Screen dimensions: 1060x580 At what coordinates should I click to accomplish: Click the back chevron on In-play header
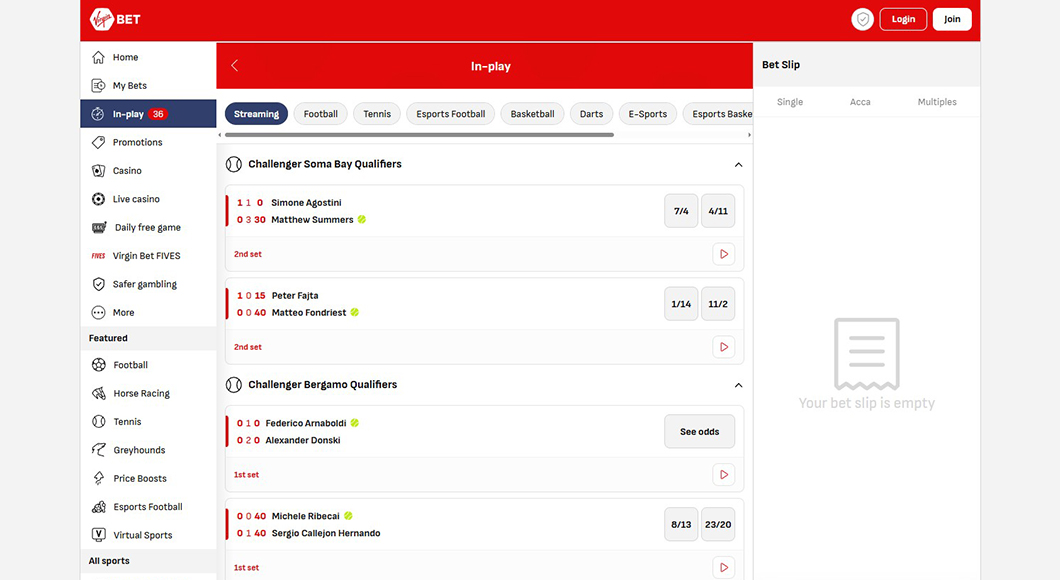pyautogui.click(x=234, y=64)
